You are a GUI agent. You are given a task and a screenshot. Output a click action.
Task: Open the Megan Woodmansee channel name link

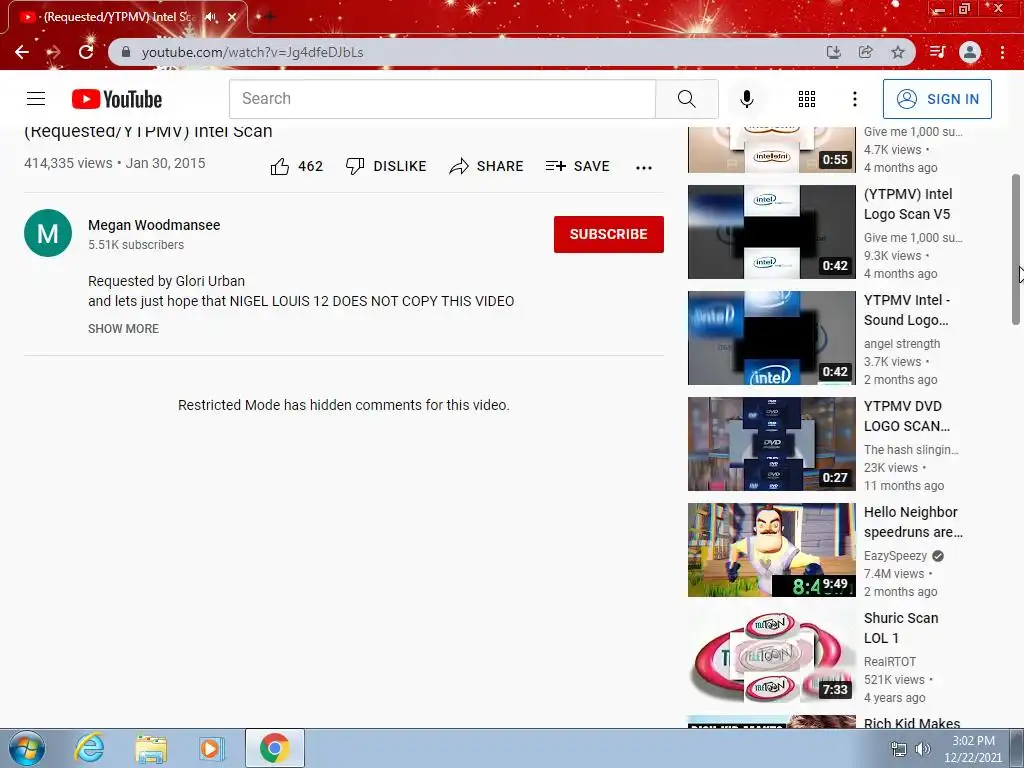(154, 225)
